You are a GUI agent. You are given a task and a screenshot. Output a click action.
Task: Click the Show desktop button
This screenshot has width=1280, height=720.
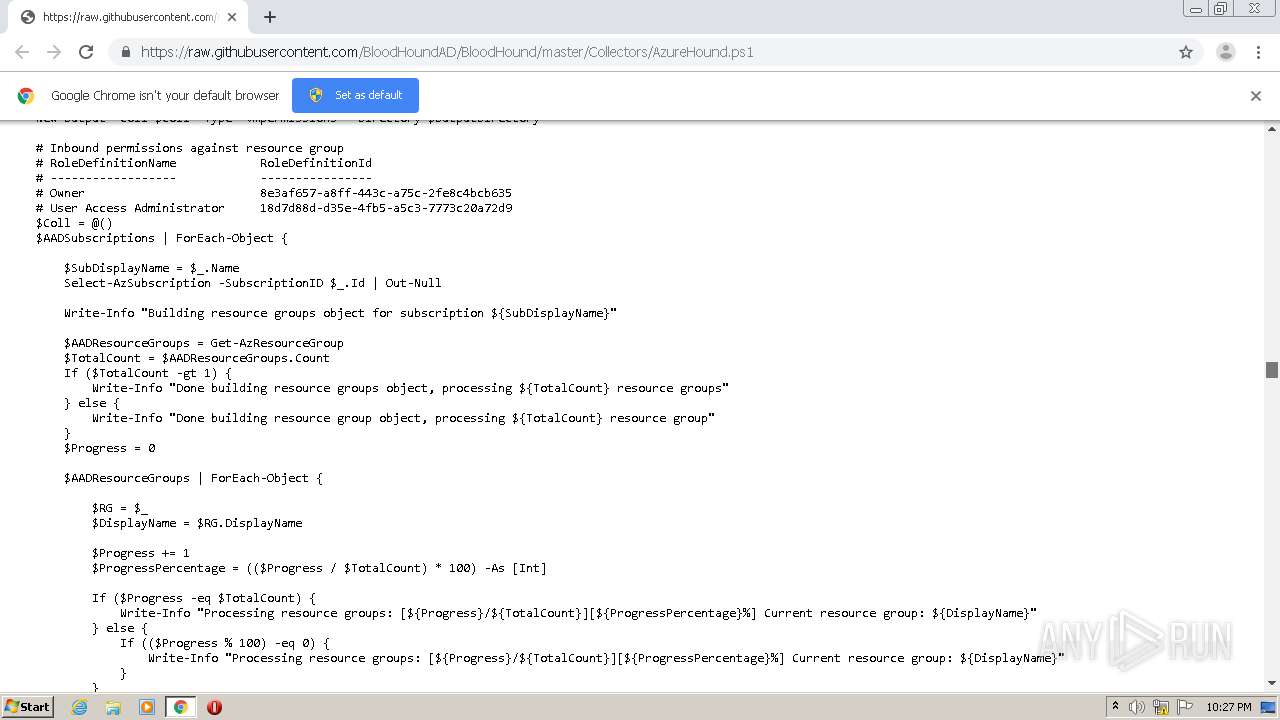[x=1269, y=707]
